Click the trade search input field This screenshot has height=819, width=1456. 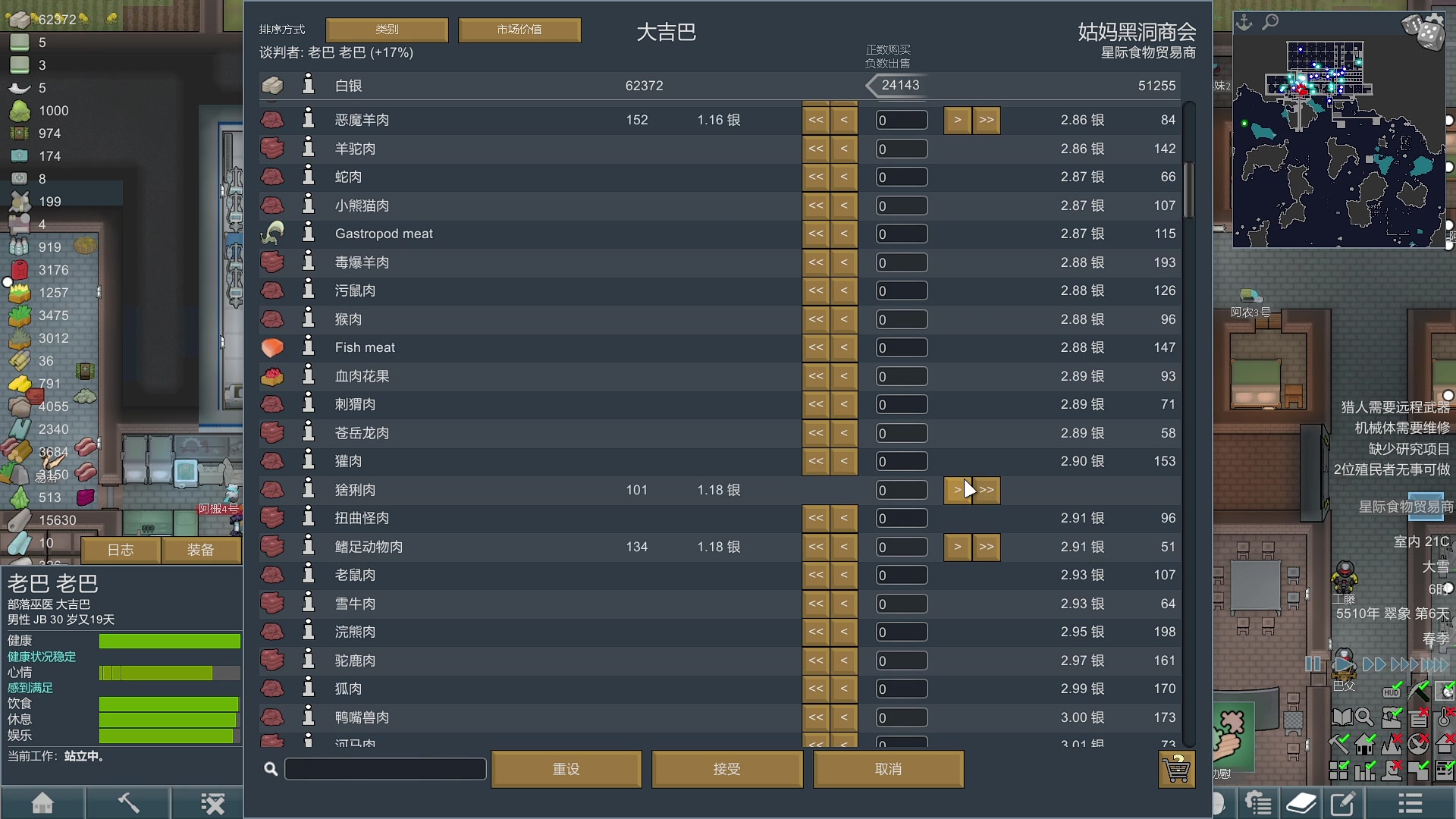click(x=385, y=768)
